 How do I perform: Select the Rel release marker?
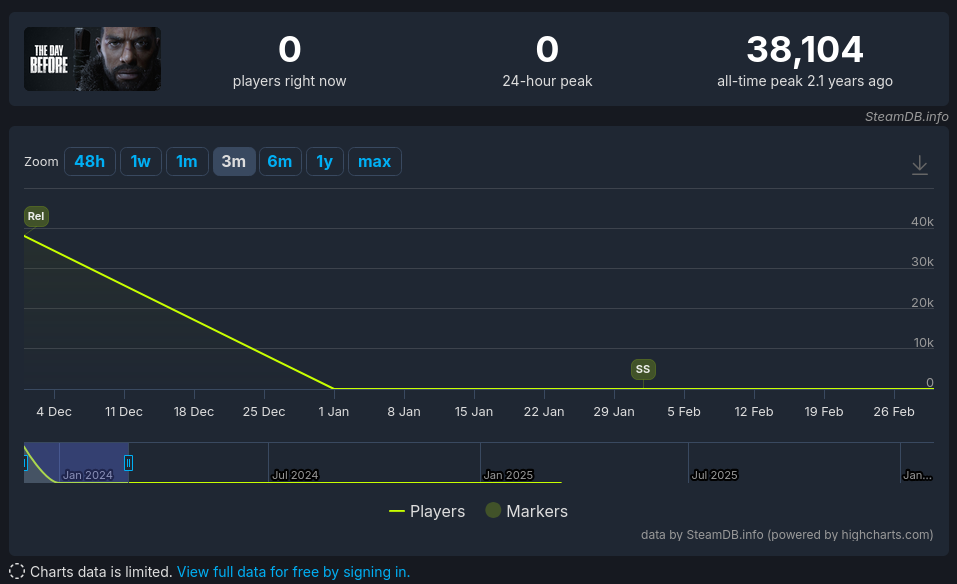tap(36, 216)
